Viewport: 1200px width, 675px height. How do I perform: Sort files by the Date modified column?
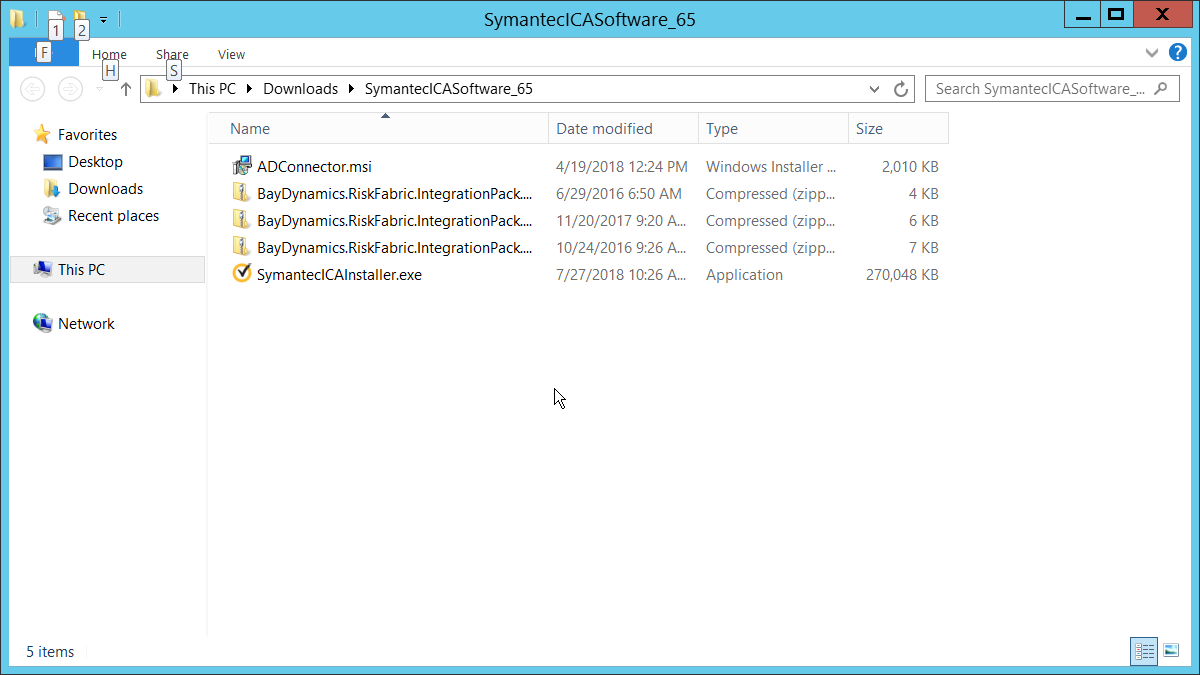pos(604,129)
